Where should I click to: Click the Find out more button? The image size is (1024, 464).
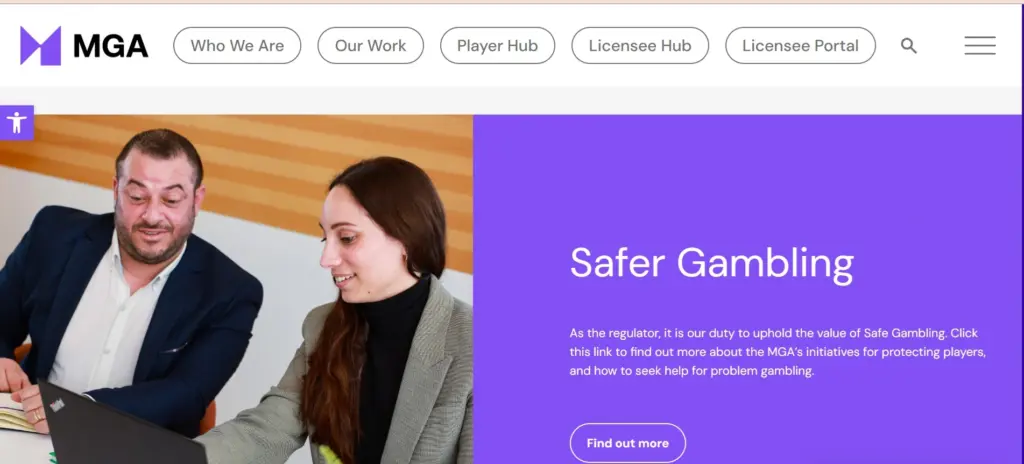tap(628, 443)
